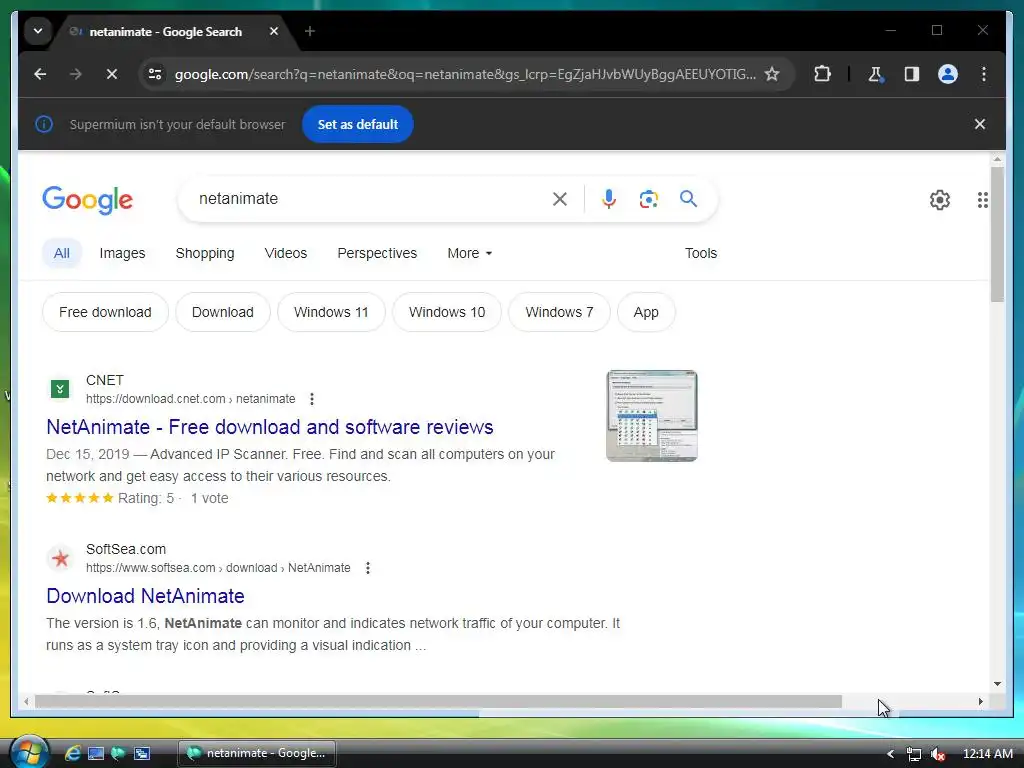Screen dimensions: 1024x768
Task: Apply the Windows 11 suggestion chip
Action: click(331, 312)
